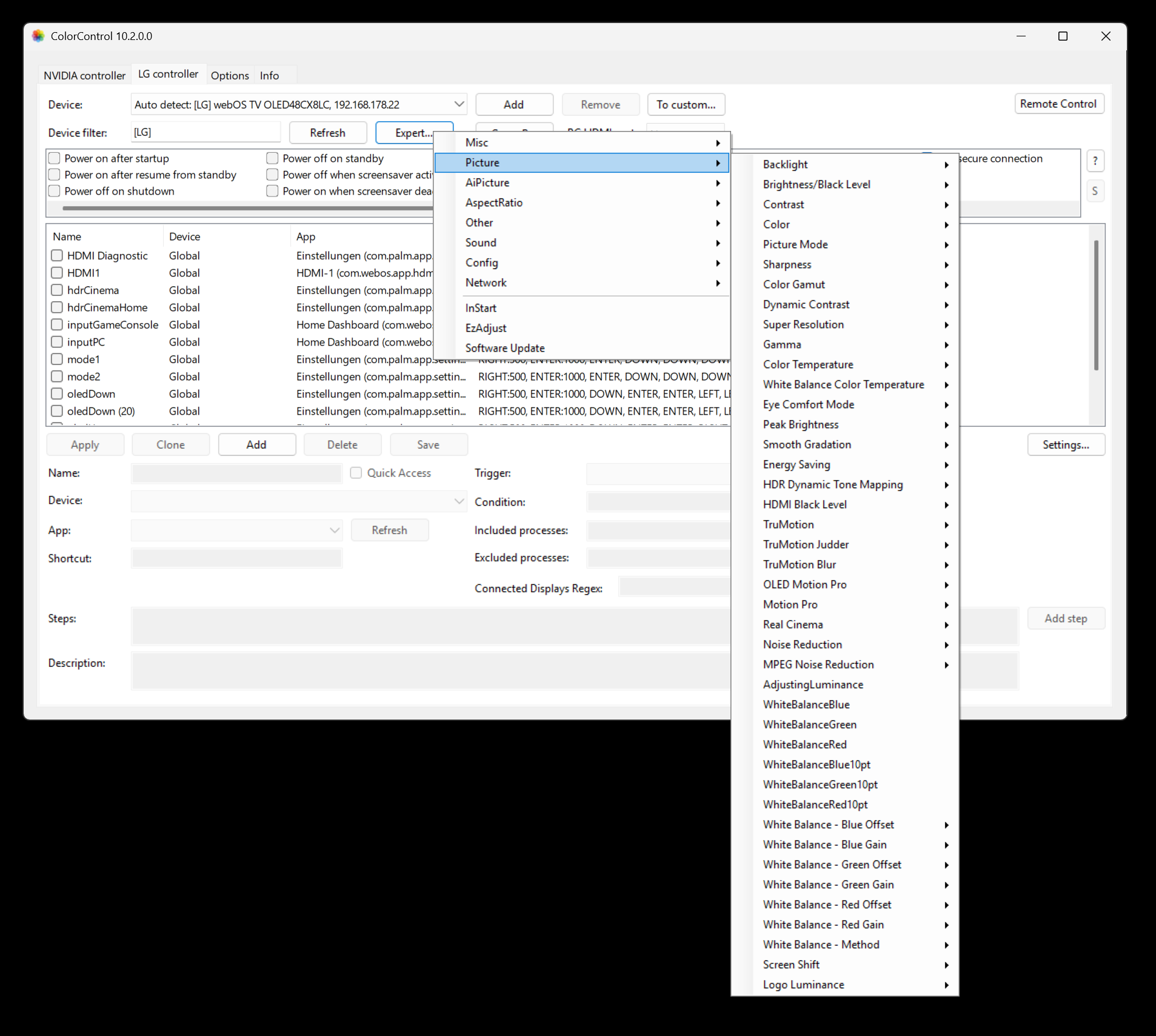Screen dimensions: 1156x1036
Task: Open the Device auto detect dropdown
Action: pos(299,104)
